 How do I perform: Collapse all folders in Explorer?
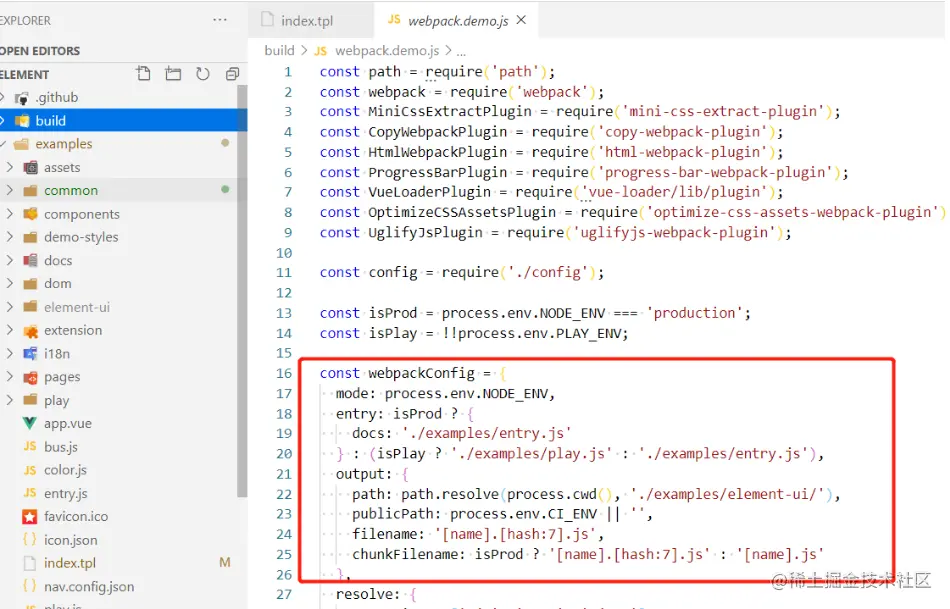[232, 74]
